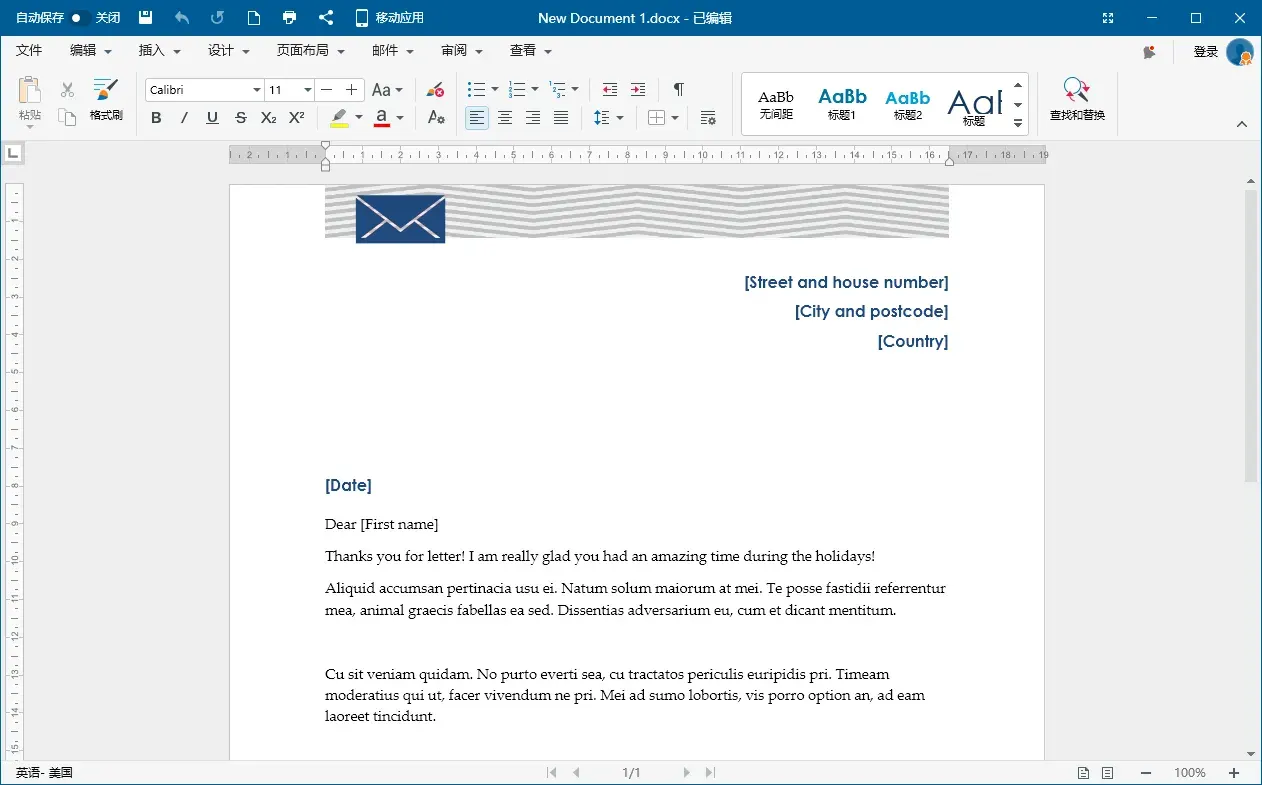Screen dimensions: 1262x785
Task: Toggle italic formatting
Action: pyautogui.click(x=184, y=118)
